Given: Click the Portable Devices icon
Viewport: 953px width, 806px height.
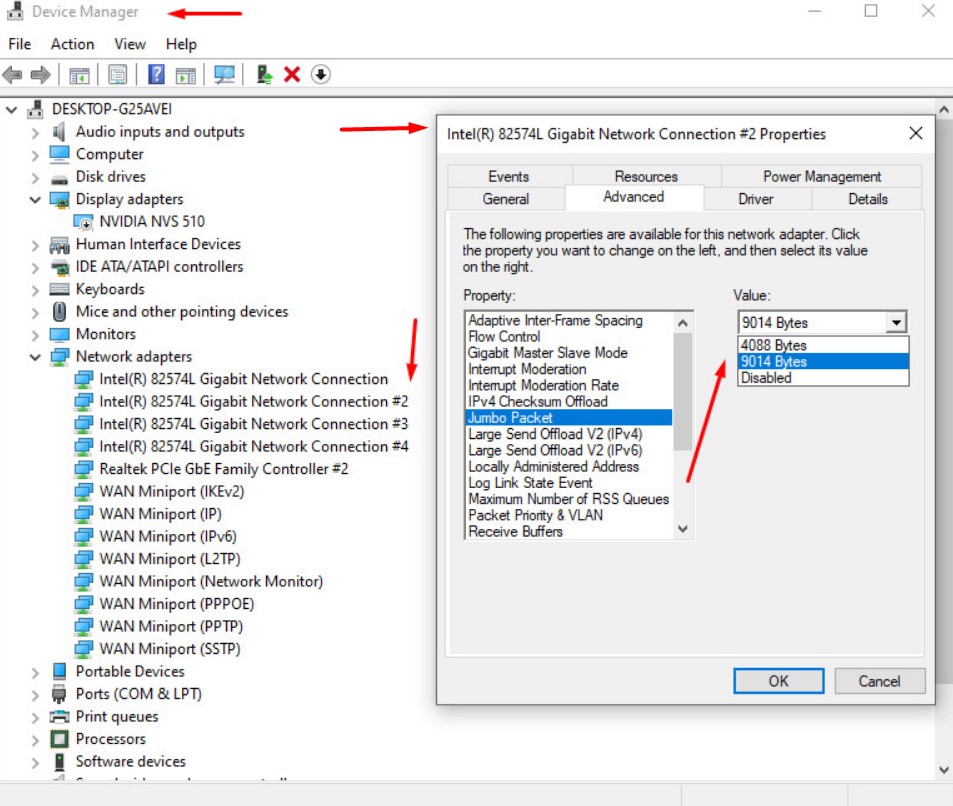Looking at the screenshot, I should click(59, 671).
